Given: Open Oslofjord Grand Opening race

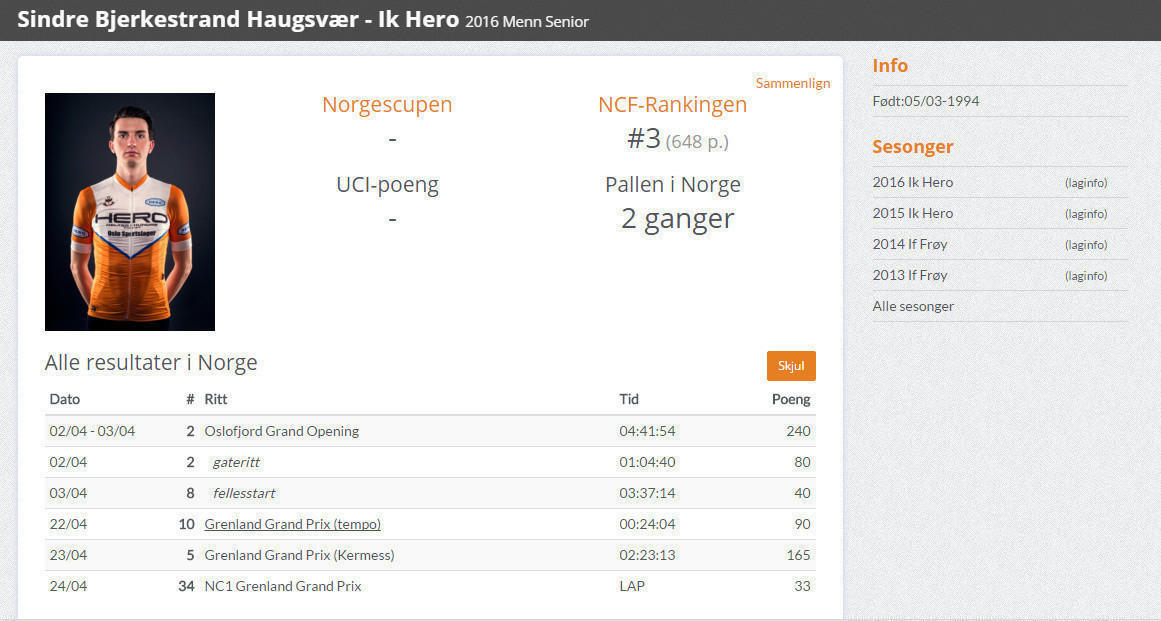Looking at the screenshot, I should [x=281, y=431].
